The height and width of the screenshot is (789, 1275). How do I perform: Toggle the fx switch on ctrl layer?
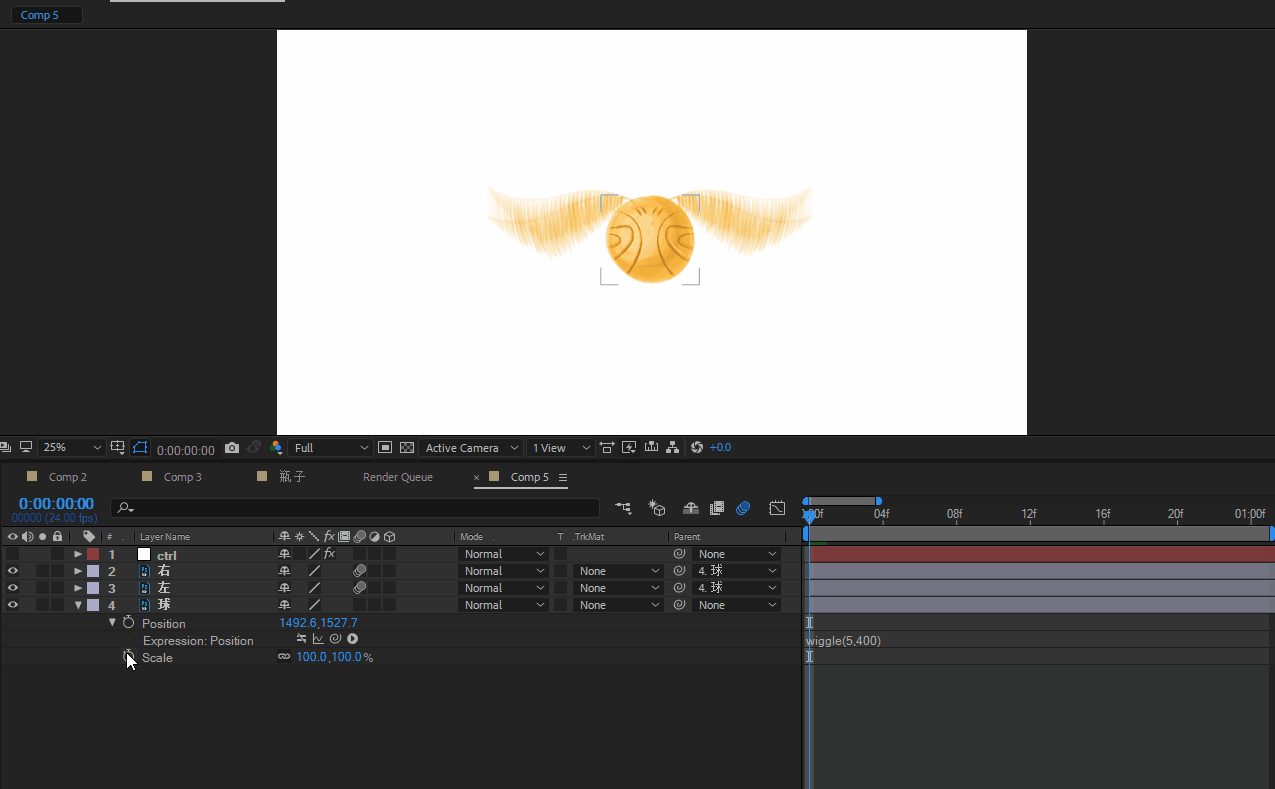pos(329,554)
